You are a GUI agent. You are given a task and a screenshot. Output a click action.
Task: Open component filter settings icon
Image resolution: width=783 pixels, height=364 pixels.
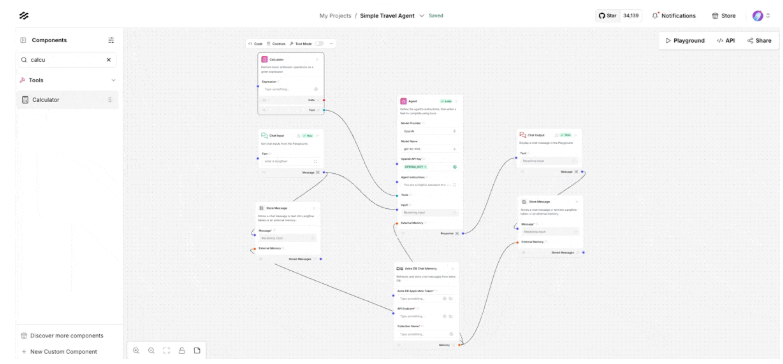pos(111,40)
